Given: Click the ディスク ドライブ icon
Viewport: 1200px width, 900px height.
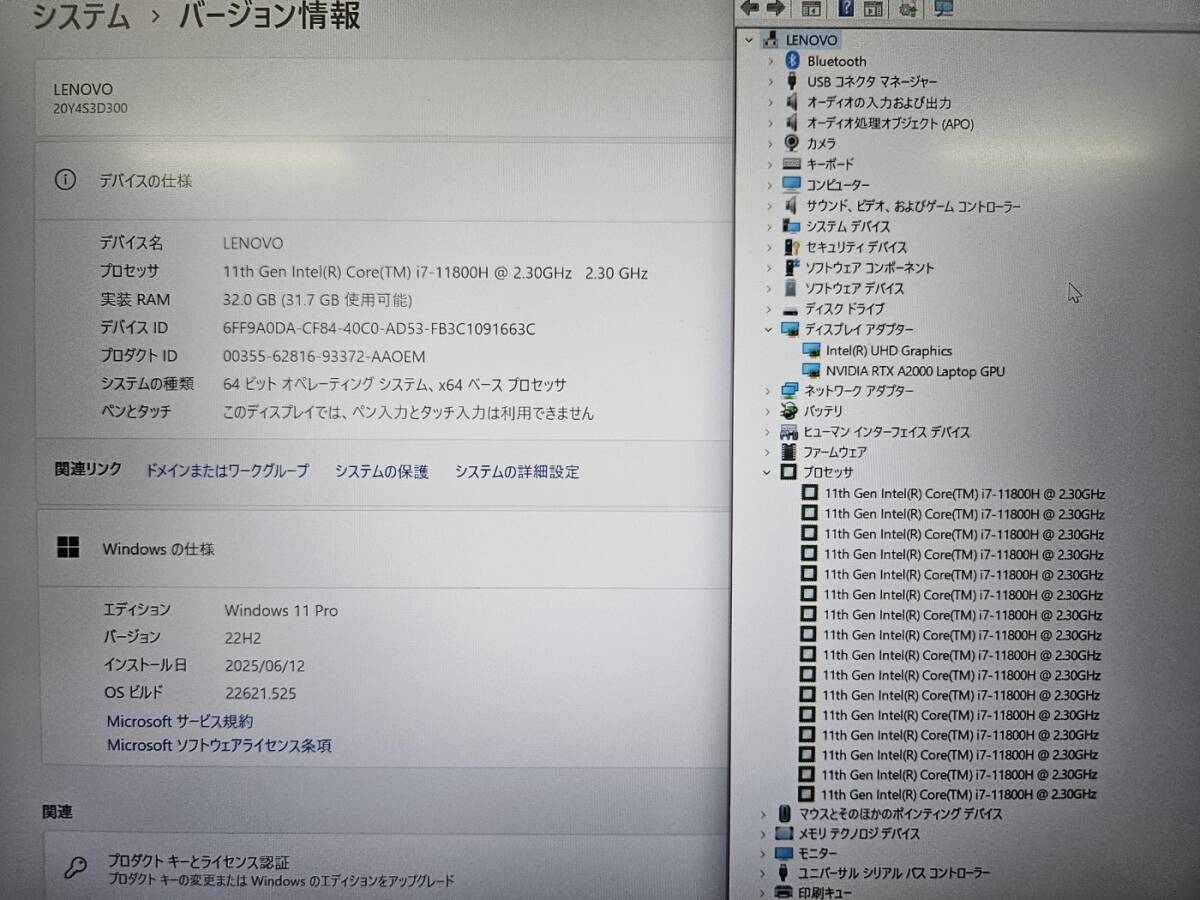Looking at the screenshot, I should (791, 309).
